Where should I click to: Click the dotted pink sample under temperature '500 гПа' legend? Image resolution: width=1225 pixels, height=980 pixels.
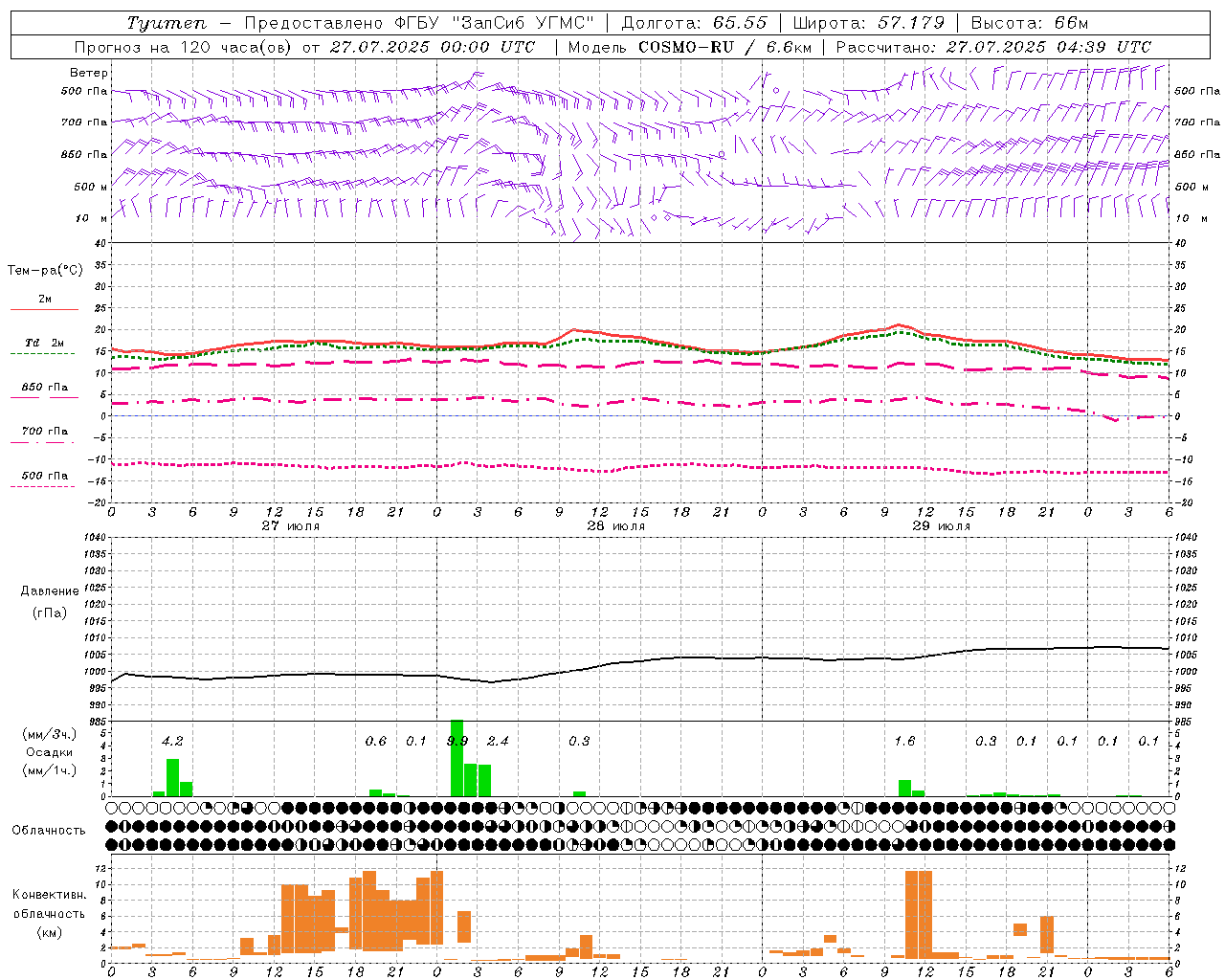tap(44, 486)
